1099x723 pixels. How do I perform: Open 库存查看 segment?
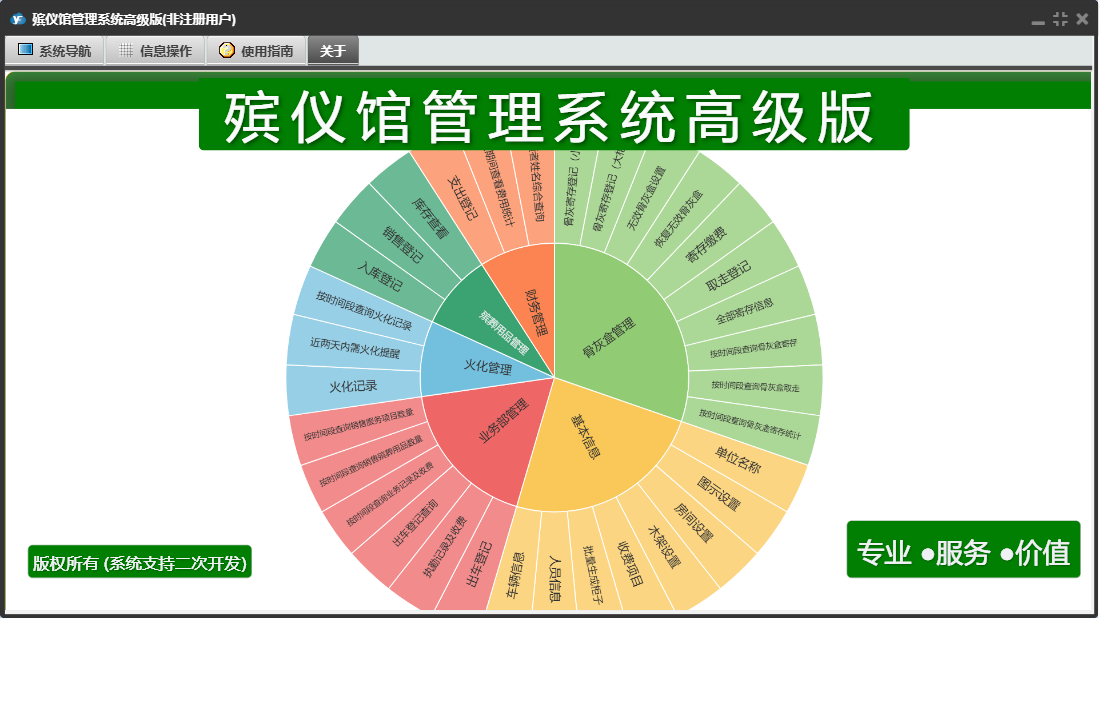point(430,217)
